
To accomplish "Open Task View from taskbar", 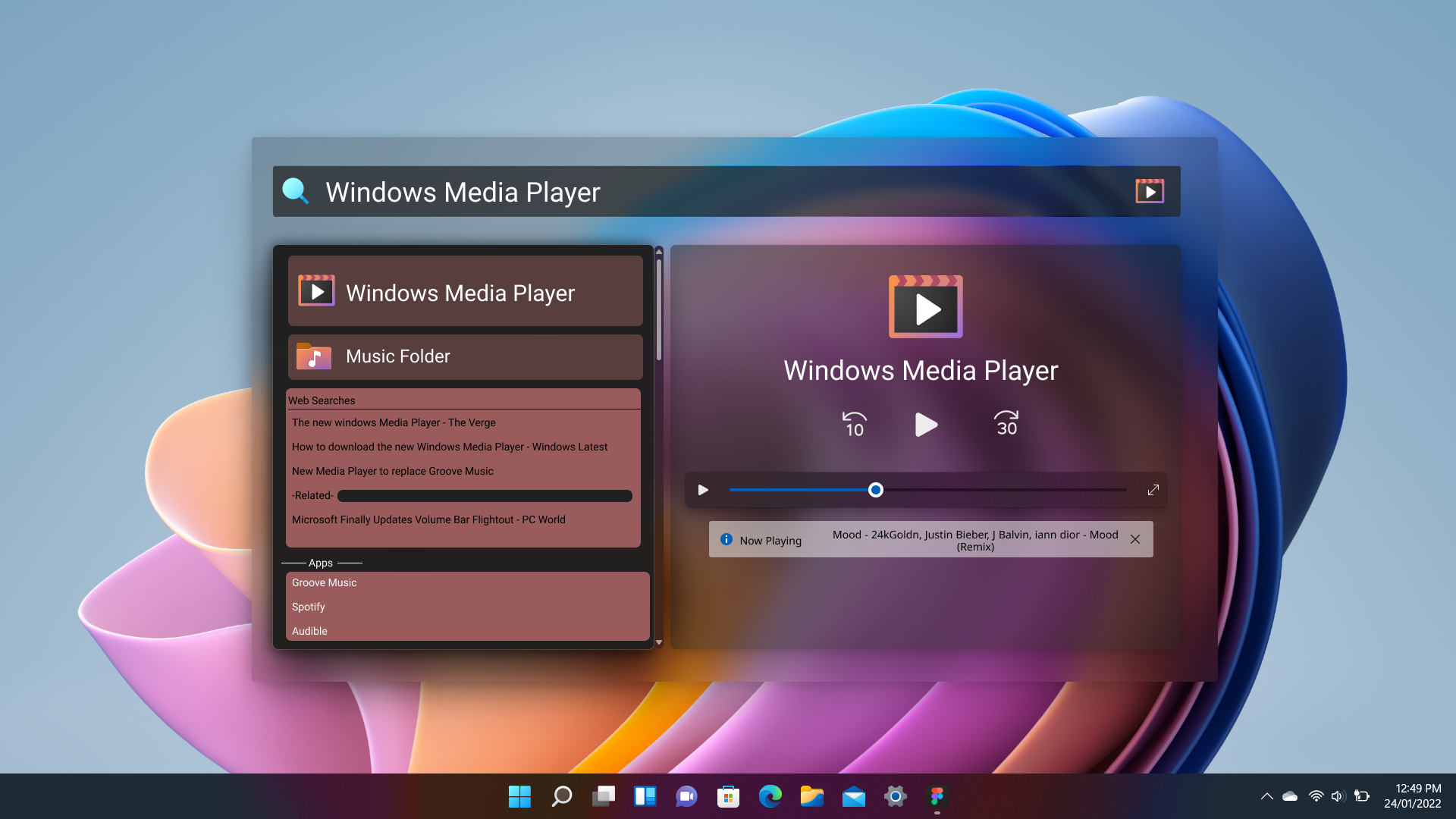I will pos(604,796).
